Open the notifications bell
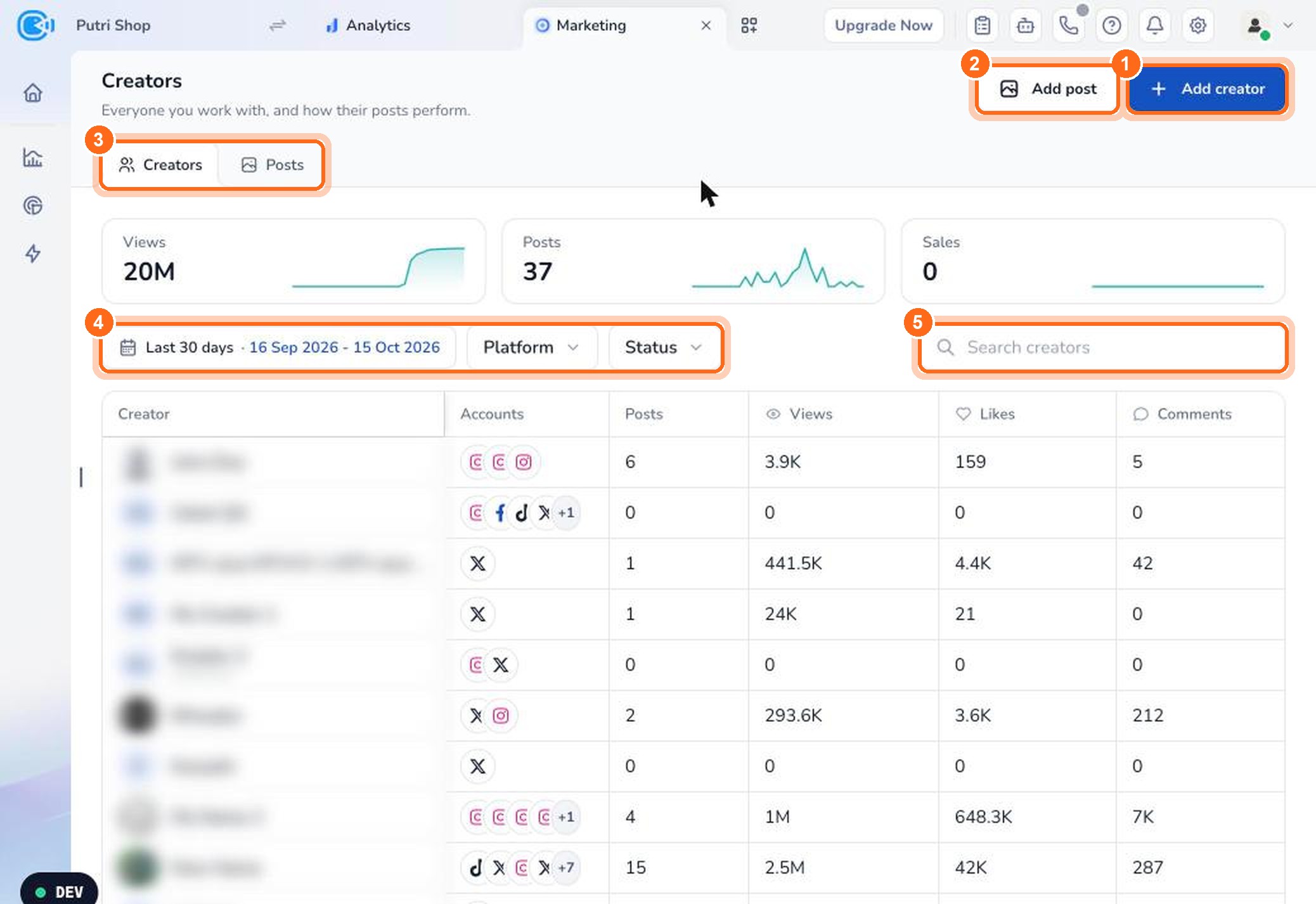The image size is (1316, 904). coord(1154,25)
